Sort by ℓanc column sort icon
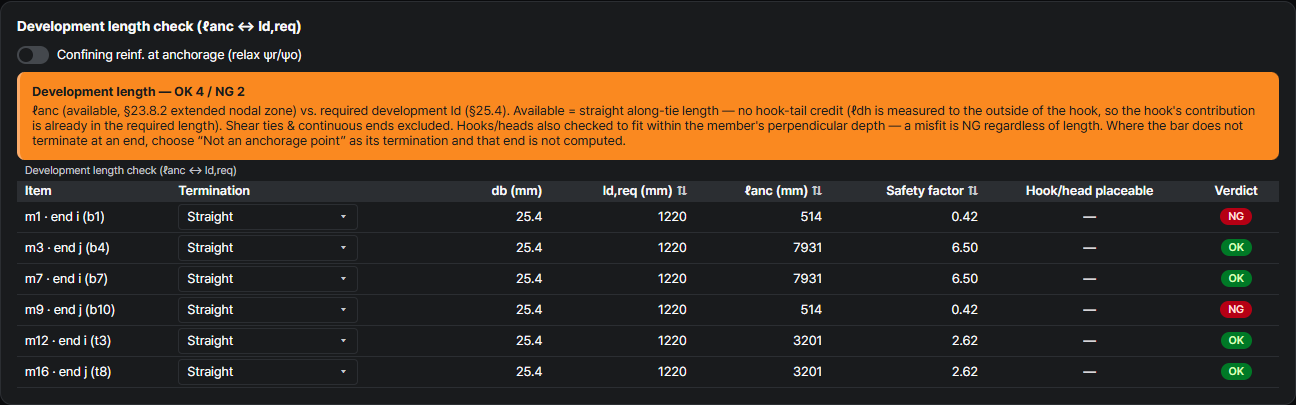 point(817,190)
